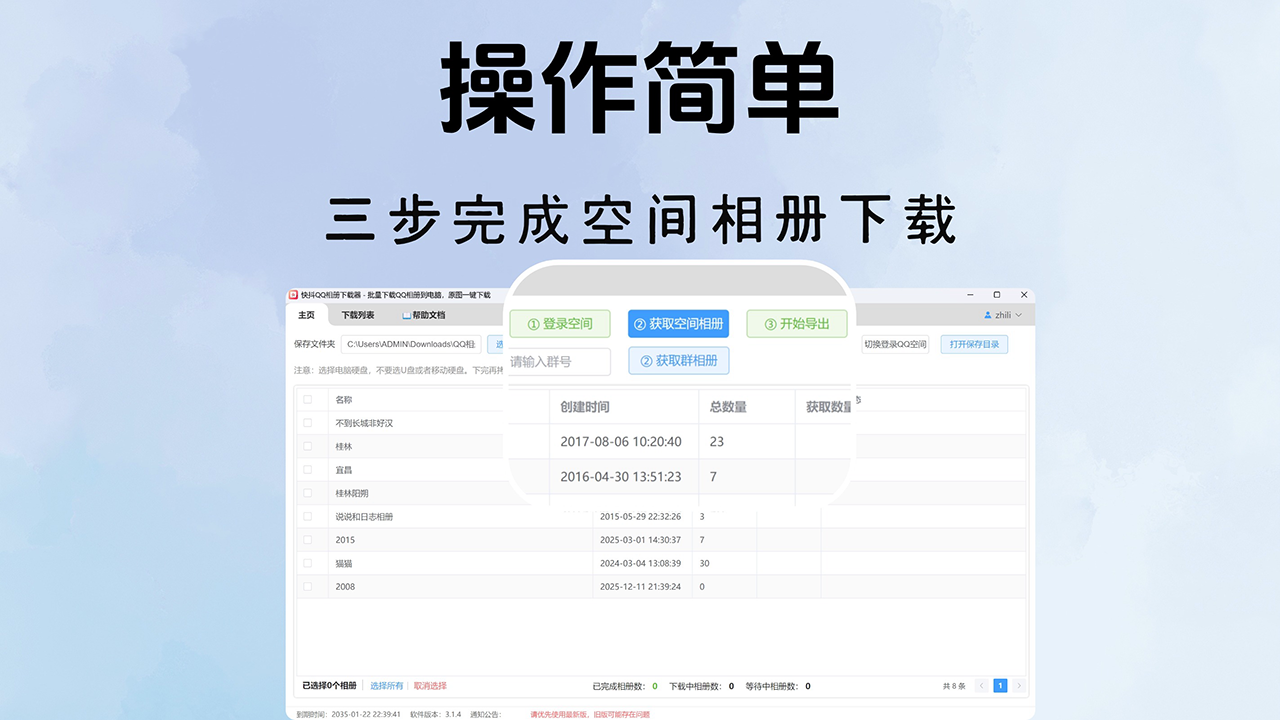Click the 打开保存目录 button
The image size is (1280, 720).
tap(973, 344)
